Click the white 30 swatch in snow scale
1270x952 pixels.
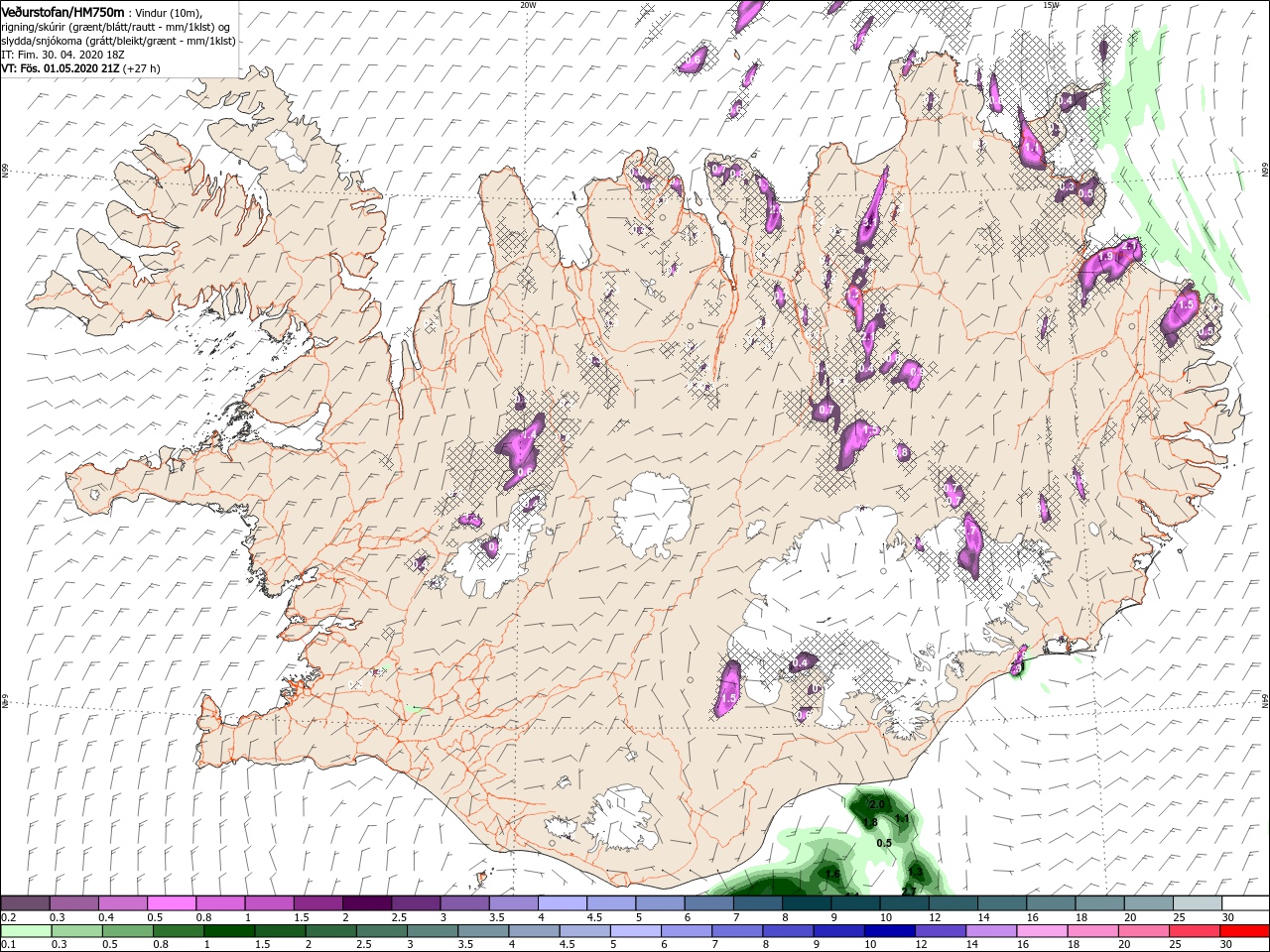pos(1244,903)
